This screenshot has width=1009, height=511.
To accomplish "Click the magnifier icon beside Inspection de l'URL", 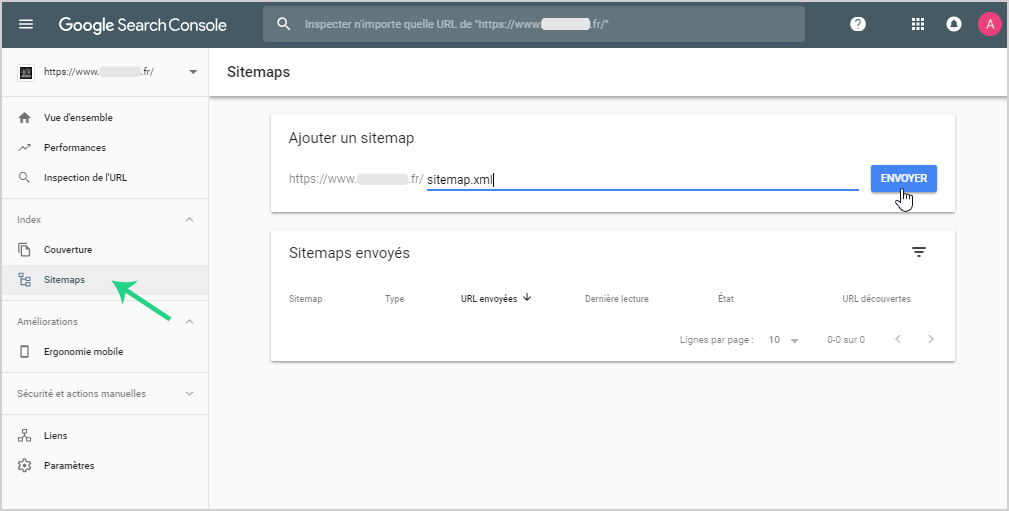I will coord(24,178).
